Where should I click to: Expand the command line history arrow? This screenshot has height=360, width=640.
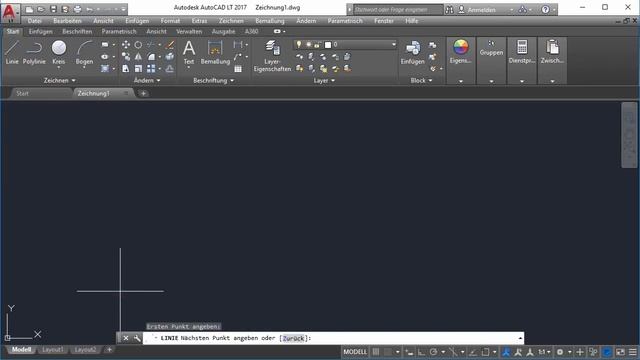(520, 338)
